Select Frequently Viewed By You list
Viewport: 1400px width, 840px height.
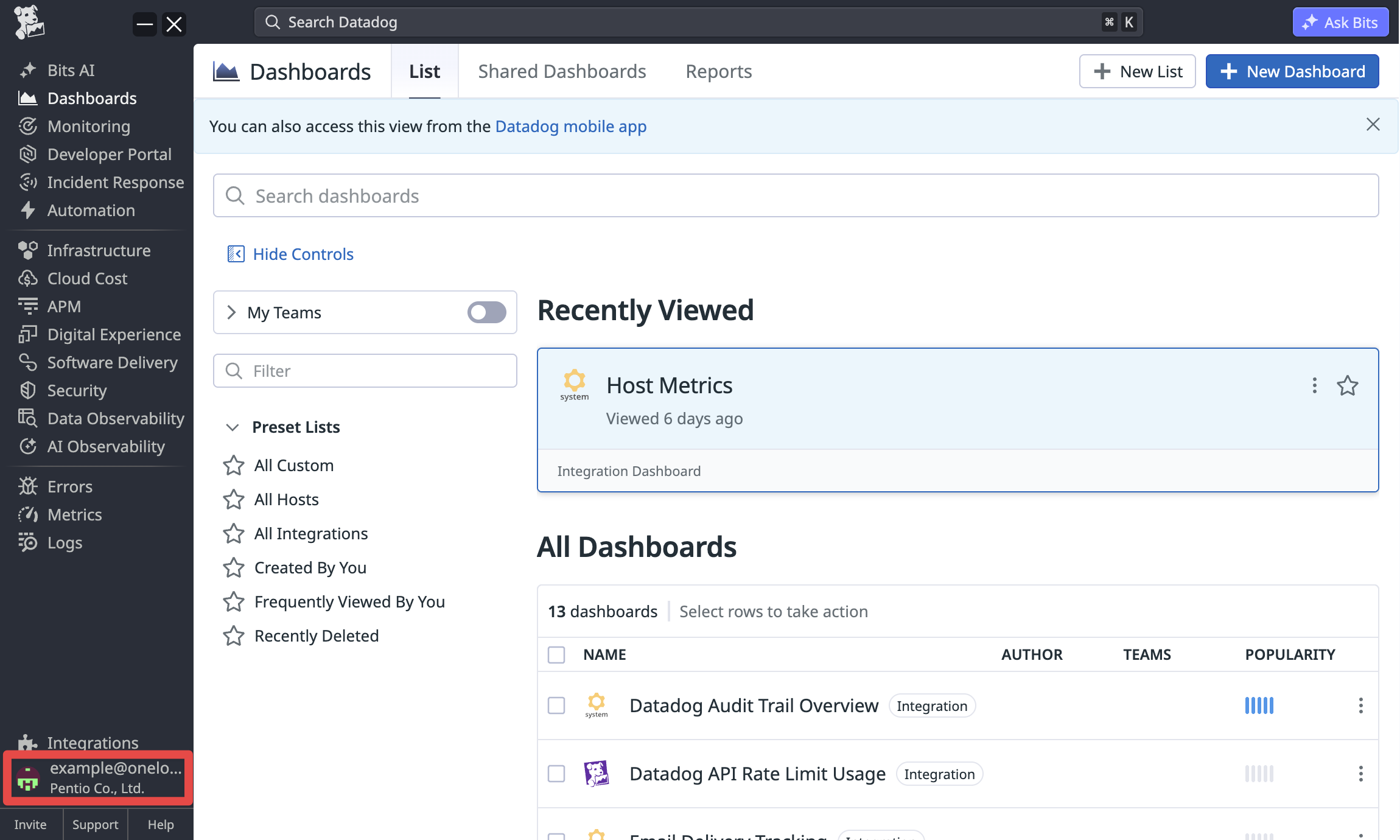coord(349,602)
